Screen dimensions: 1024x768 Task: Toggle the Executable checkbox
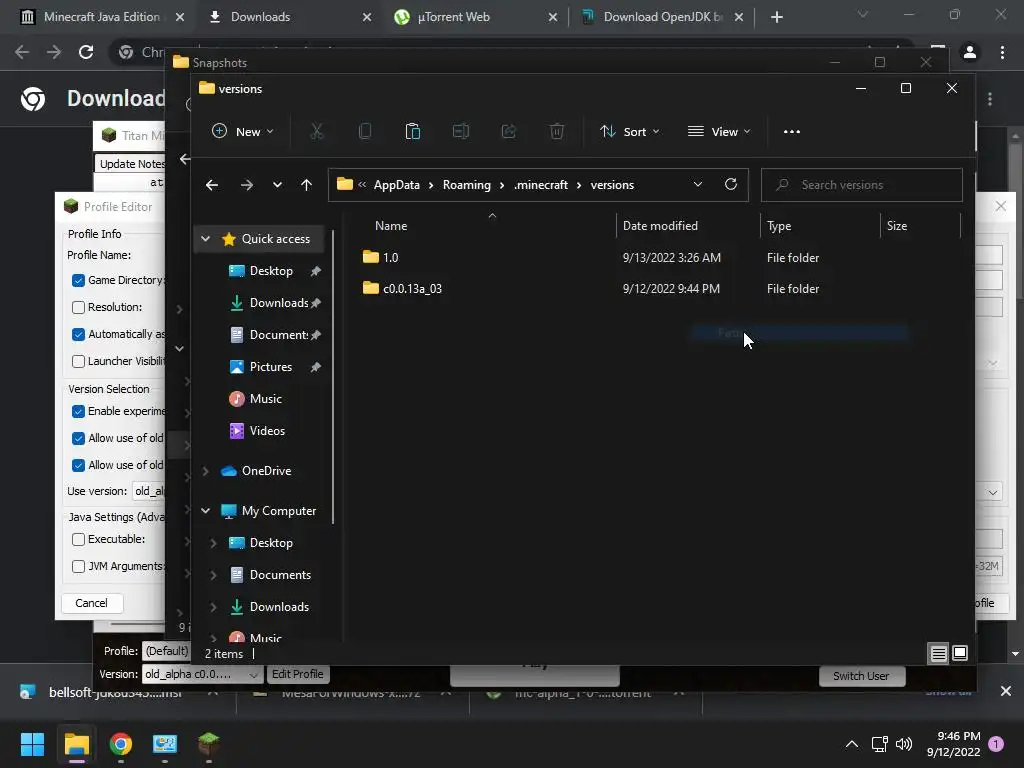pos(78,539)
